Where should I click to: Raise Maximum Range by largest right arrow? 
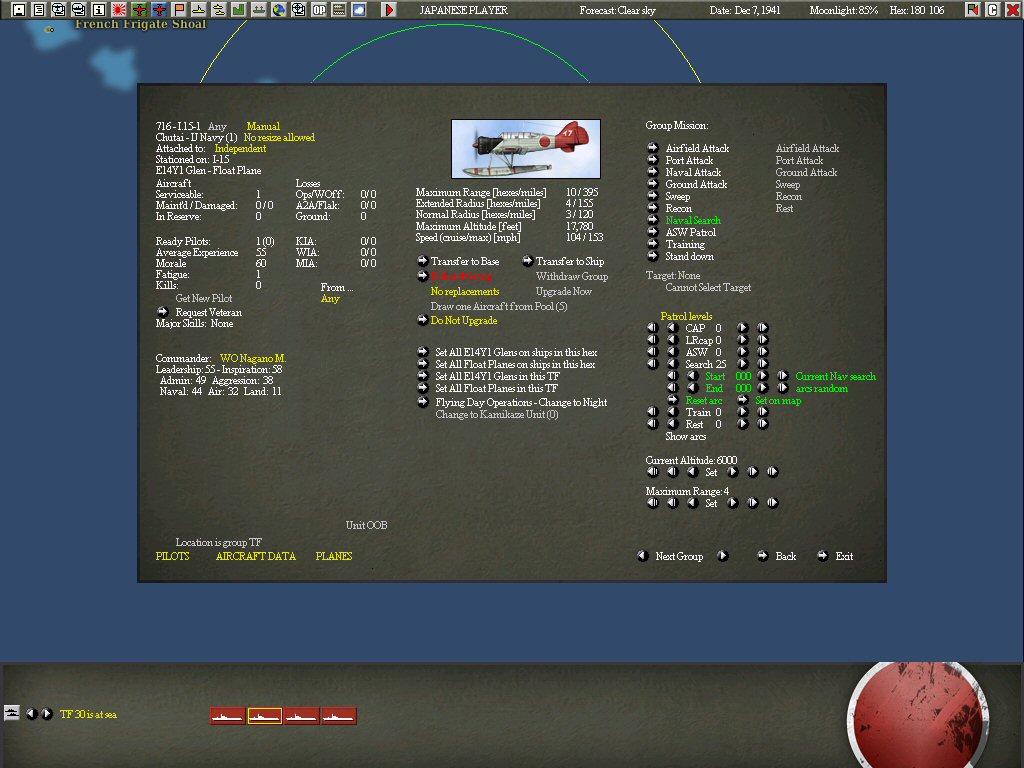point(773,502)
